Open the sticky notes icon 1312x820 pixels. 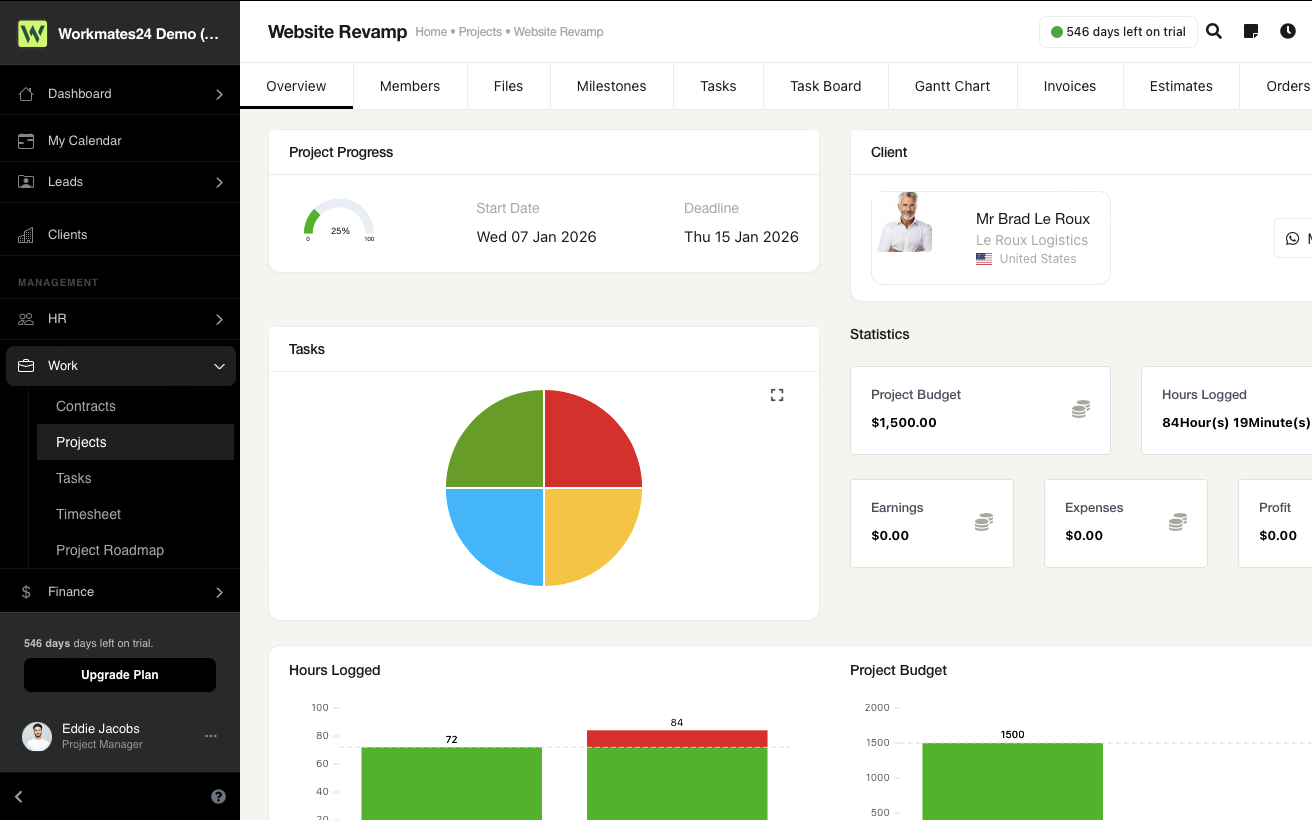(1251, 31)
